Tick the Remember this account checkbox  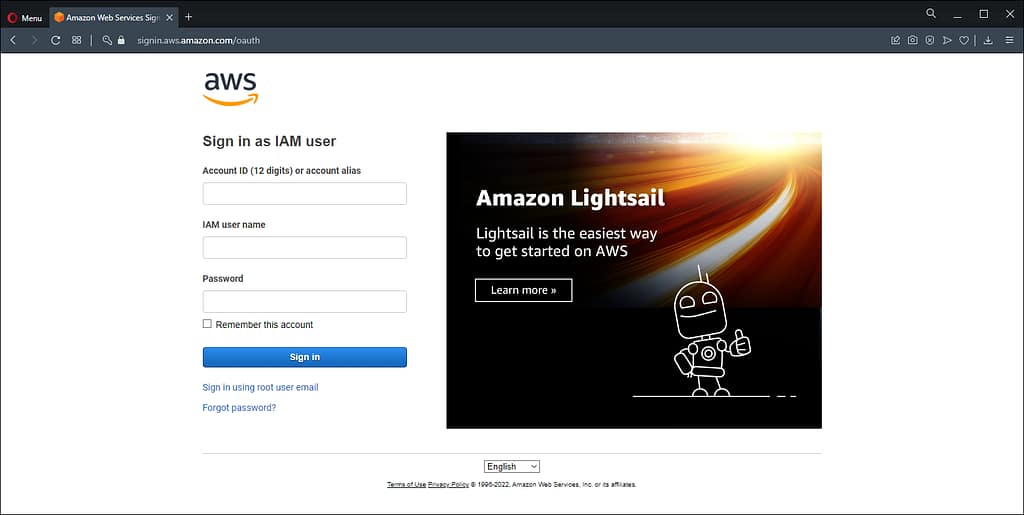click(207, 324)
